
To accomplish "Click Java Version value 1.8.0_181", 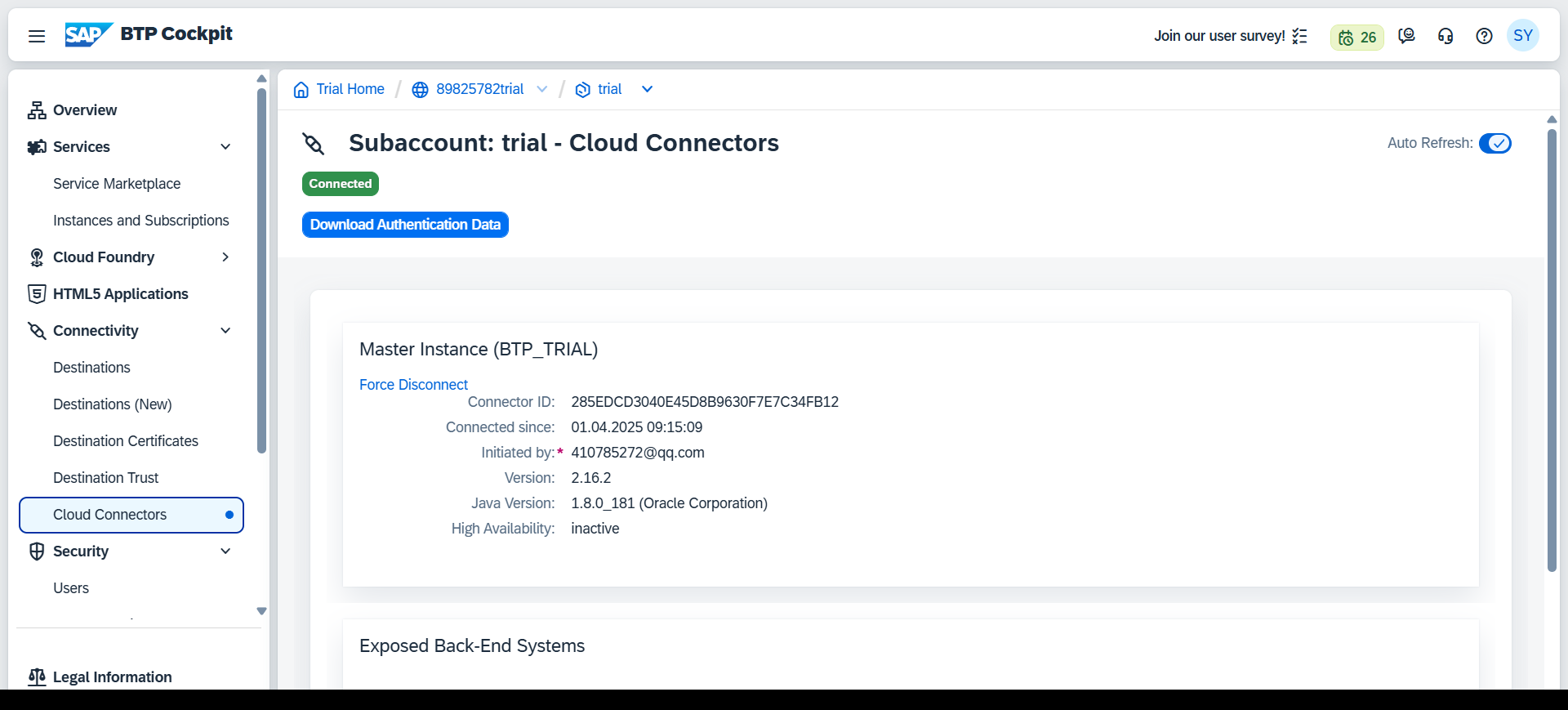I will (670, 503).
